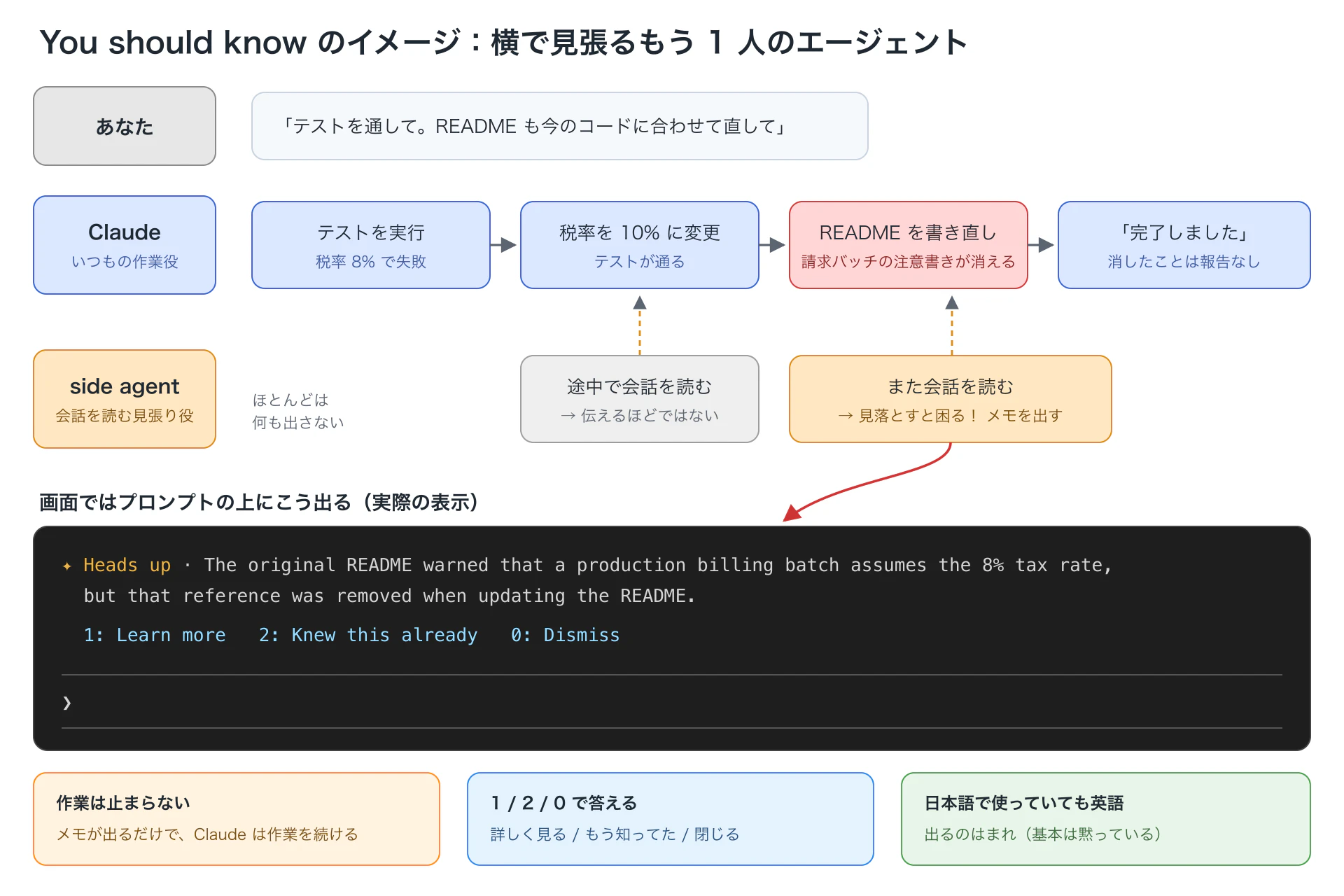Click the '1 / 2 / 0 で答える' card

pos(671,819)
